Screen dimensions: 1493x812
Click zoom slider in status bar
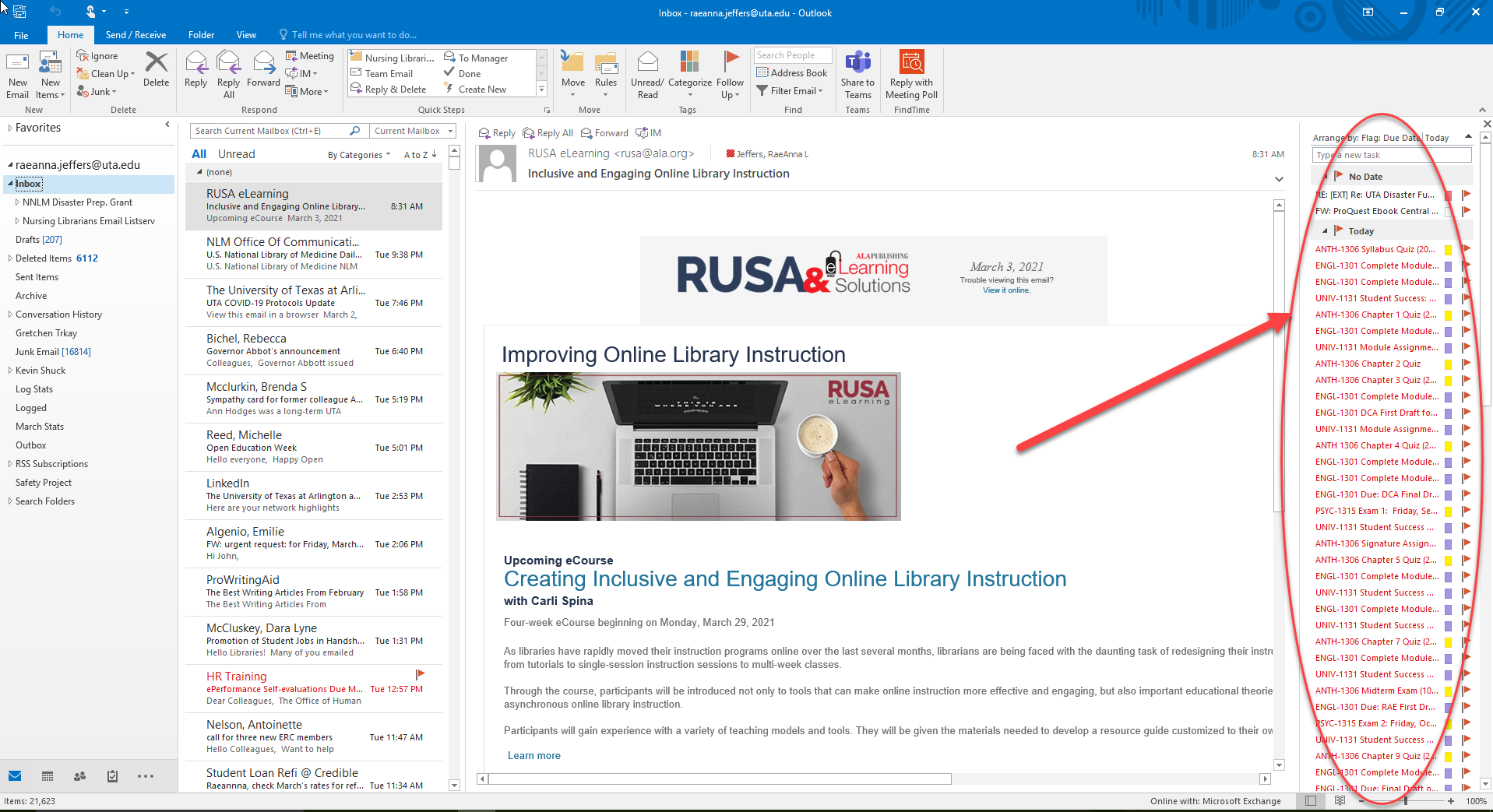pyautogui.click(x=1405, y=800)
